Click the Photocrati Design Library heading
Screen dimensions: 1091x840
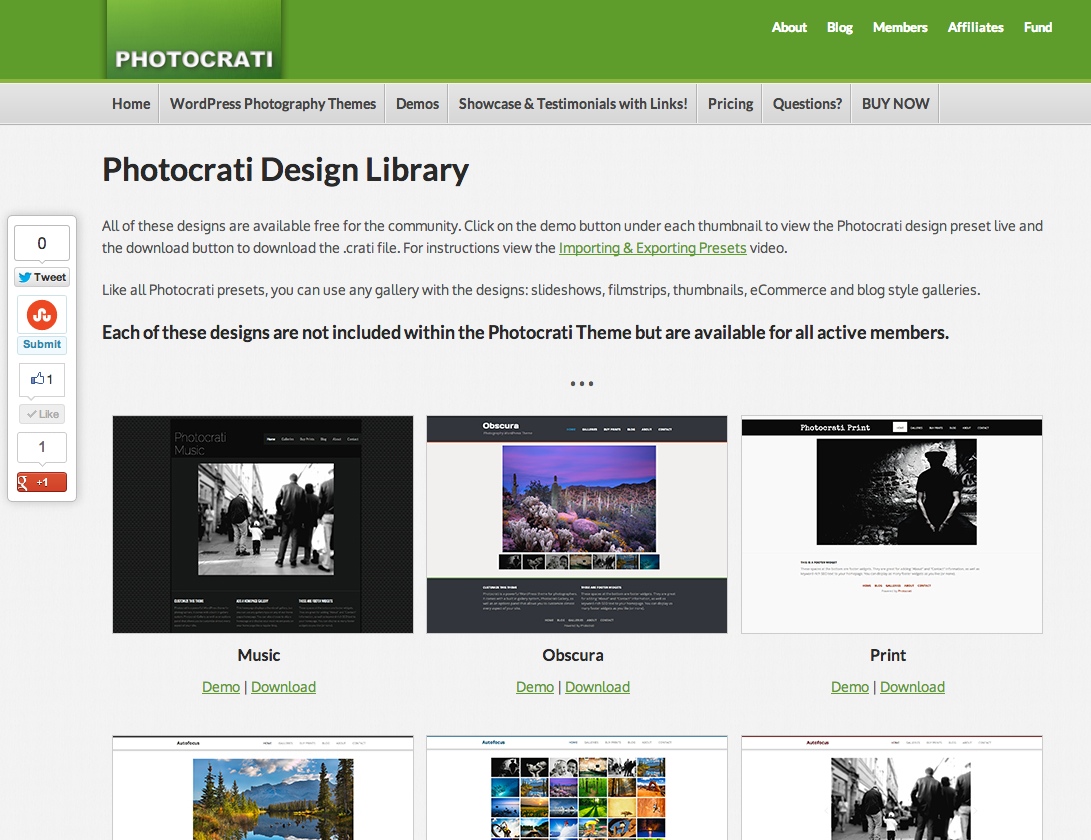[285, 170]
